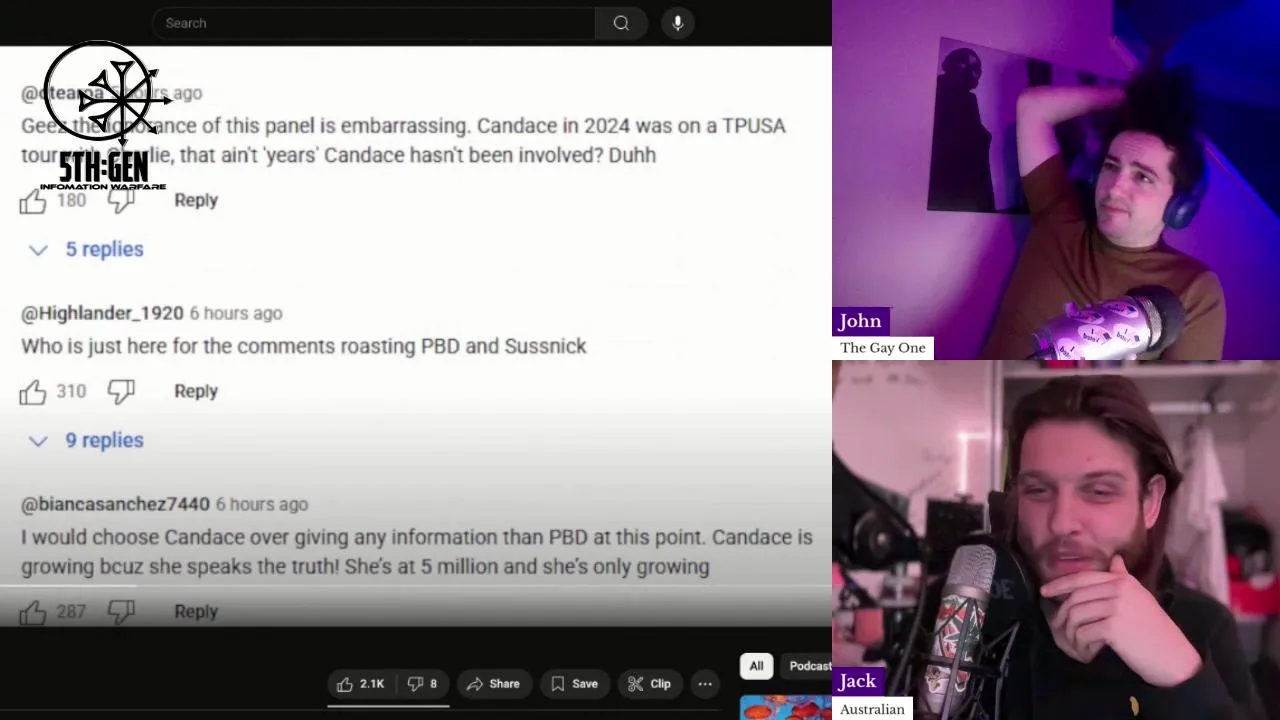This screenshot has height=720, width=1280.
Task: Click the '6 hours ago' timestamp on Highlander_1920 comment
Action: [x=236, y=313]
